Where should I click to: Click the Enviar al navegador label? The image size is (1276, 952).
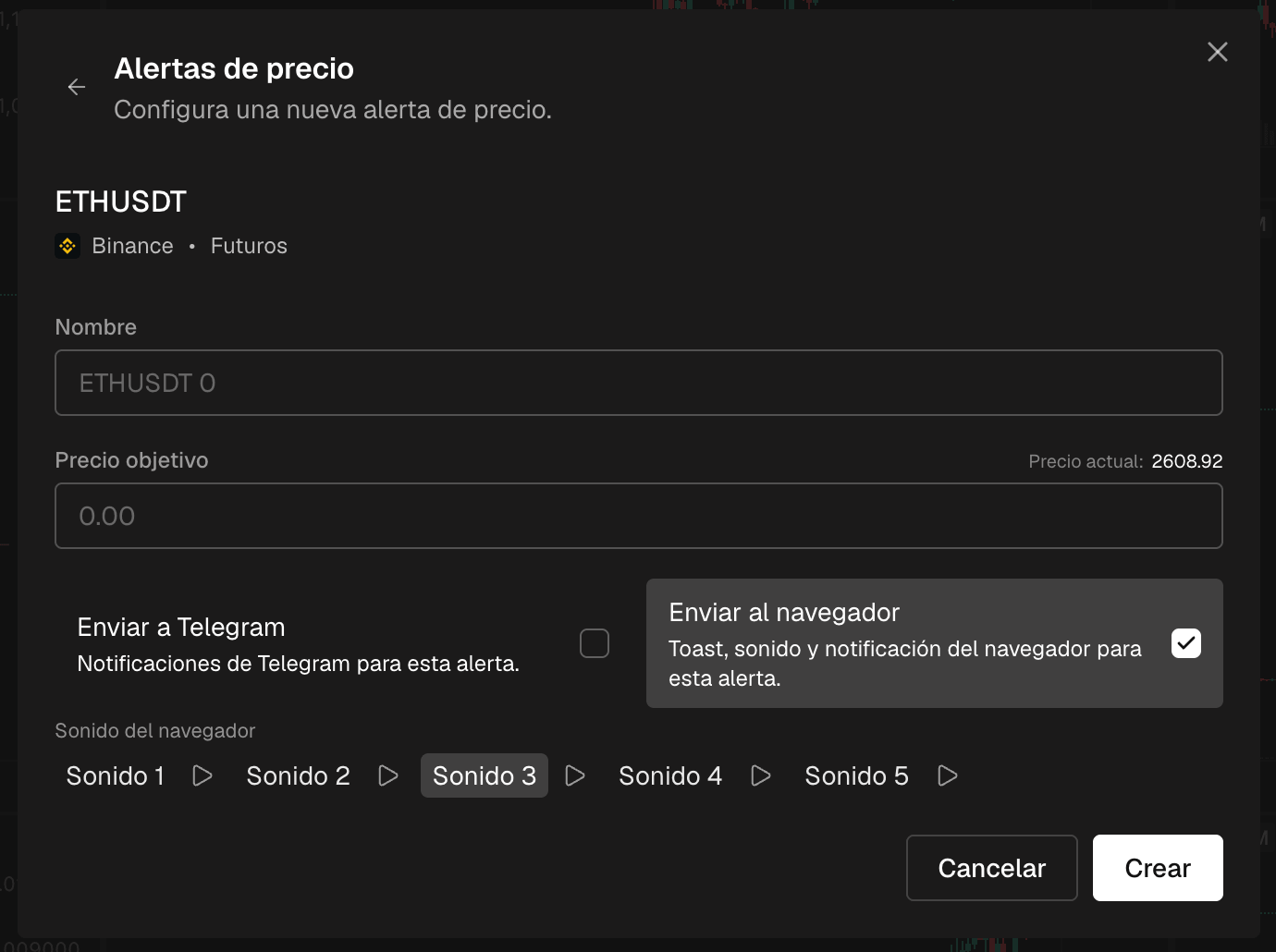784,613
